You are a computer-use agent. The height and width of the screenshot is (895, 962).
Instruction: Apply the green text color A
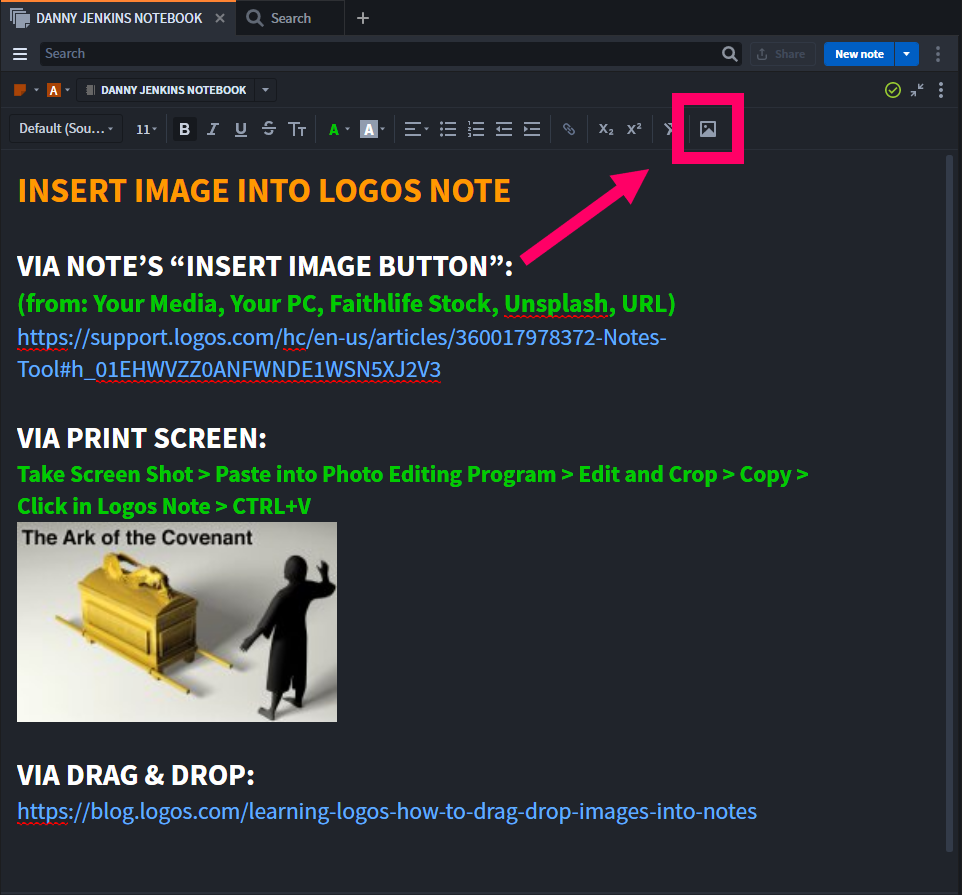pos(334,129)
